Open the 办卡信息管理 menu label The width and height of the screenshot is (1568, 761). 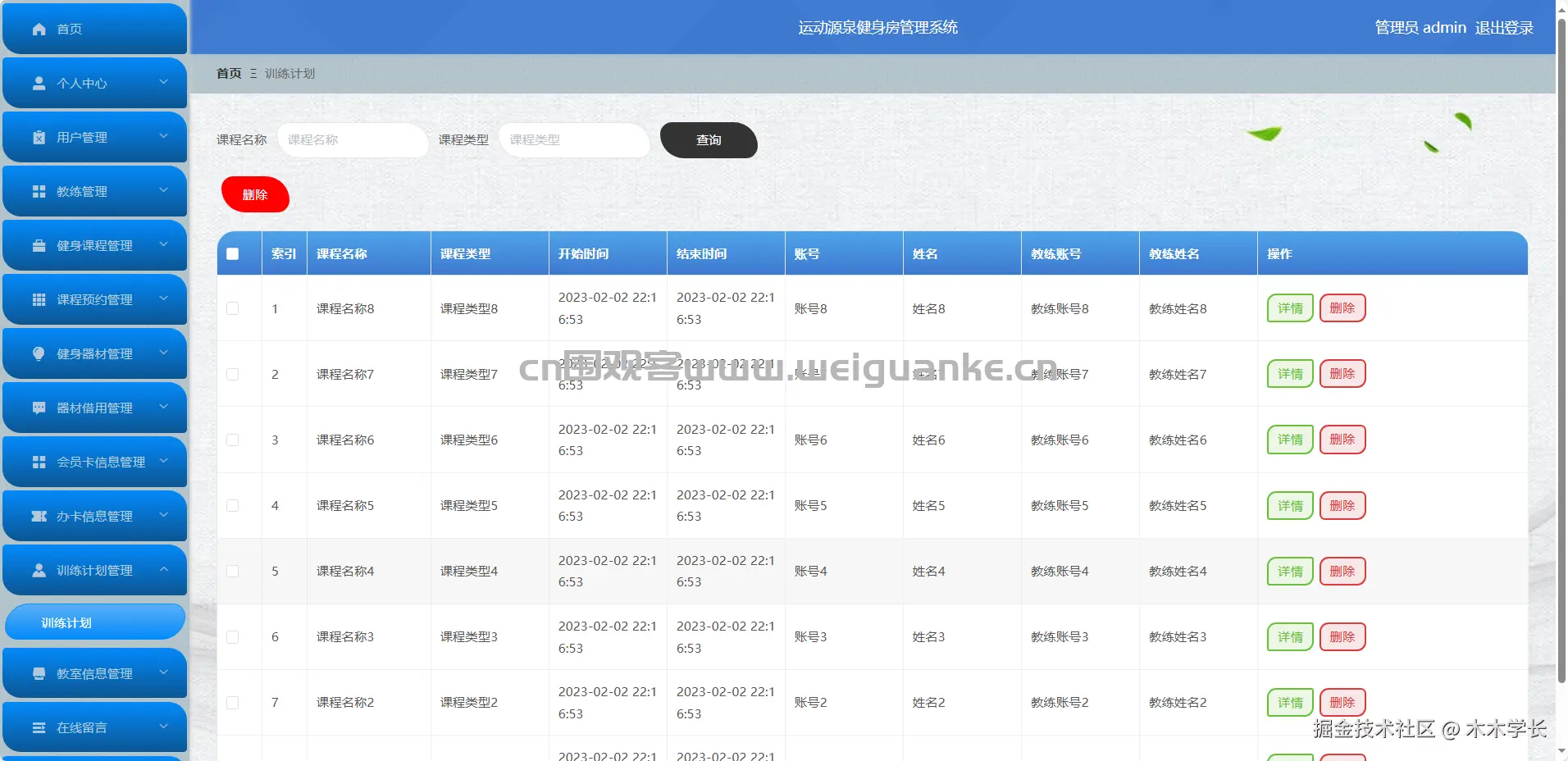click(x=94, y=517)
